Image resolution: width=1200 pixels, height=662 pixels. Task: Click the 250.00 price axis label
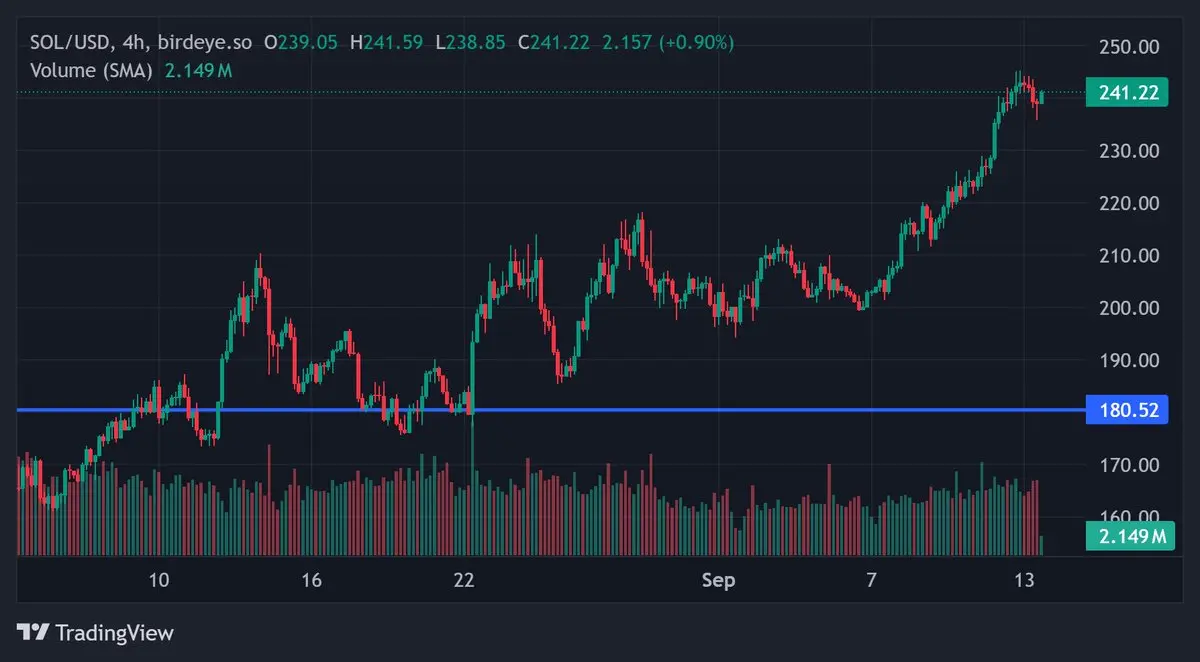coord(1128,47)
